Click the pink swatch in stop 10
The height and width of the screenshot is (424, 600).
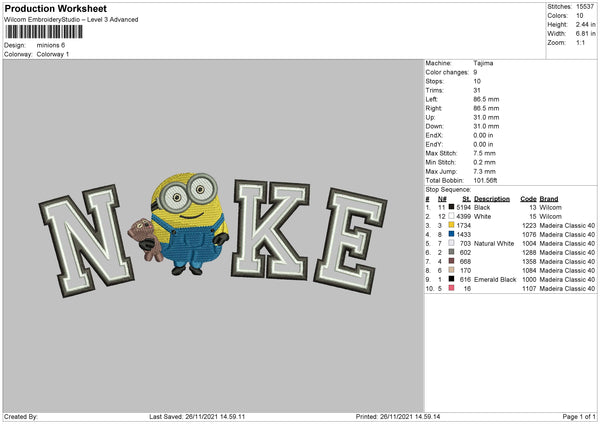coord(452,288)
